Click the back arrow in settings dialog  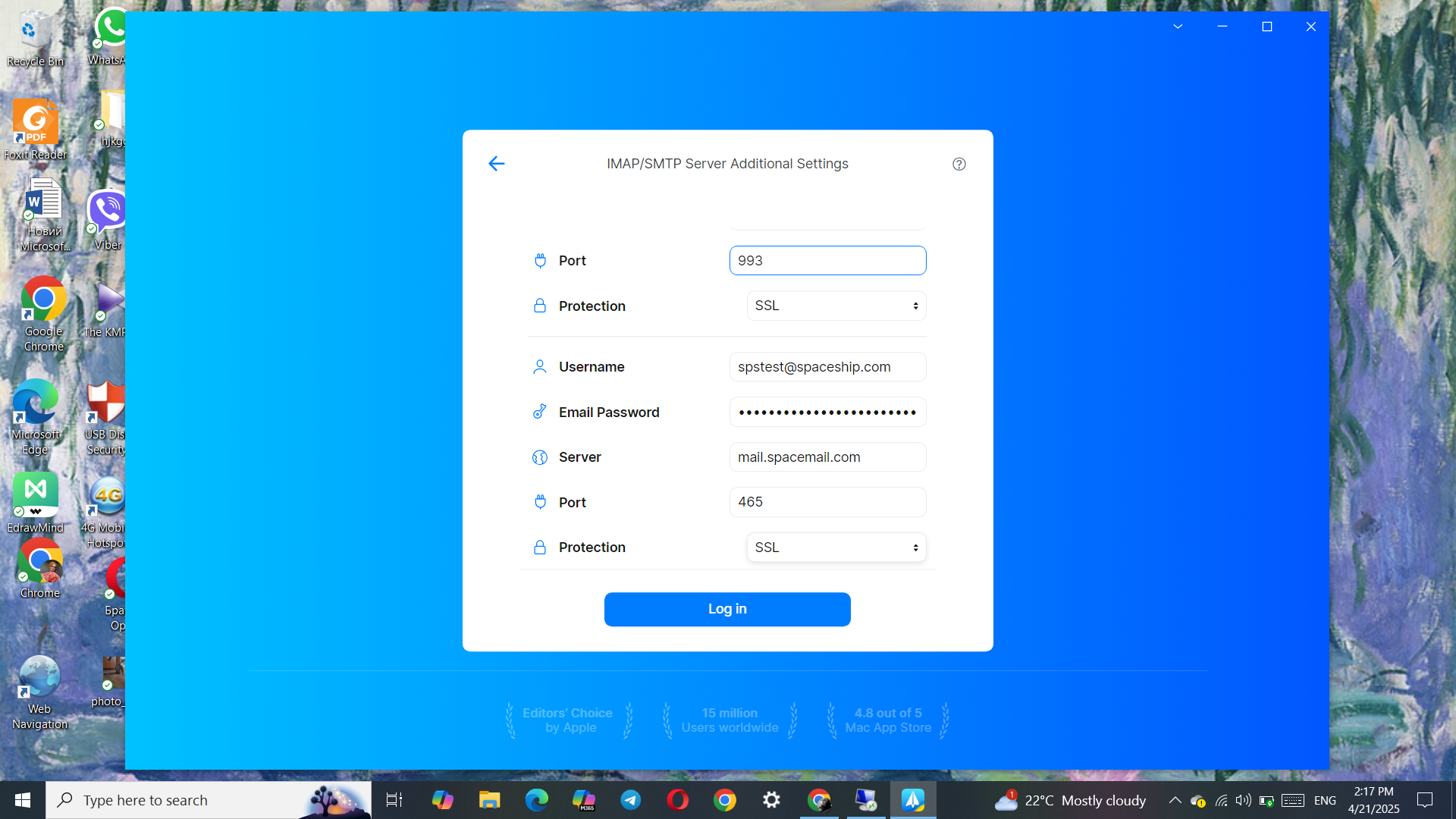tap(496, 163)
